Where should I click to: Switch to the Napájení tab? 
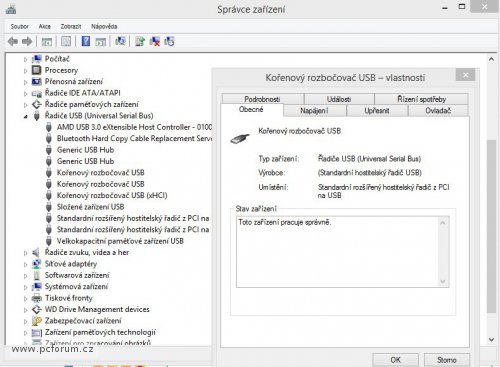point(314,110)
